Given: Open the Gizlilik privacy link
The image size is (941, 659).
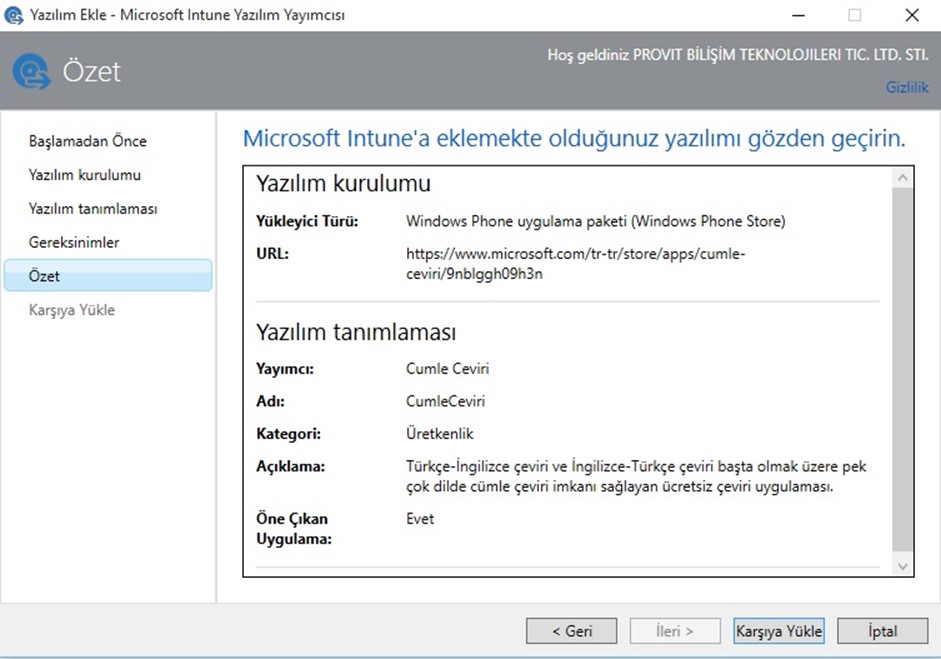Looking at the screenshot, I should [x=907, y=88].
